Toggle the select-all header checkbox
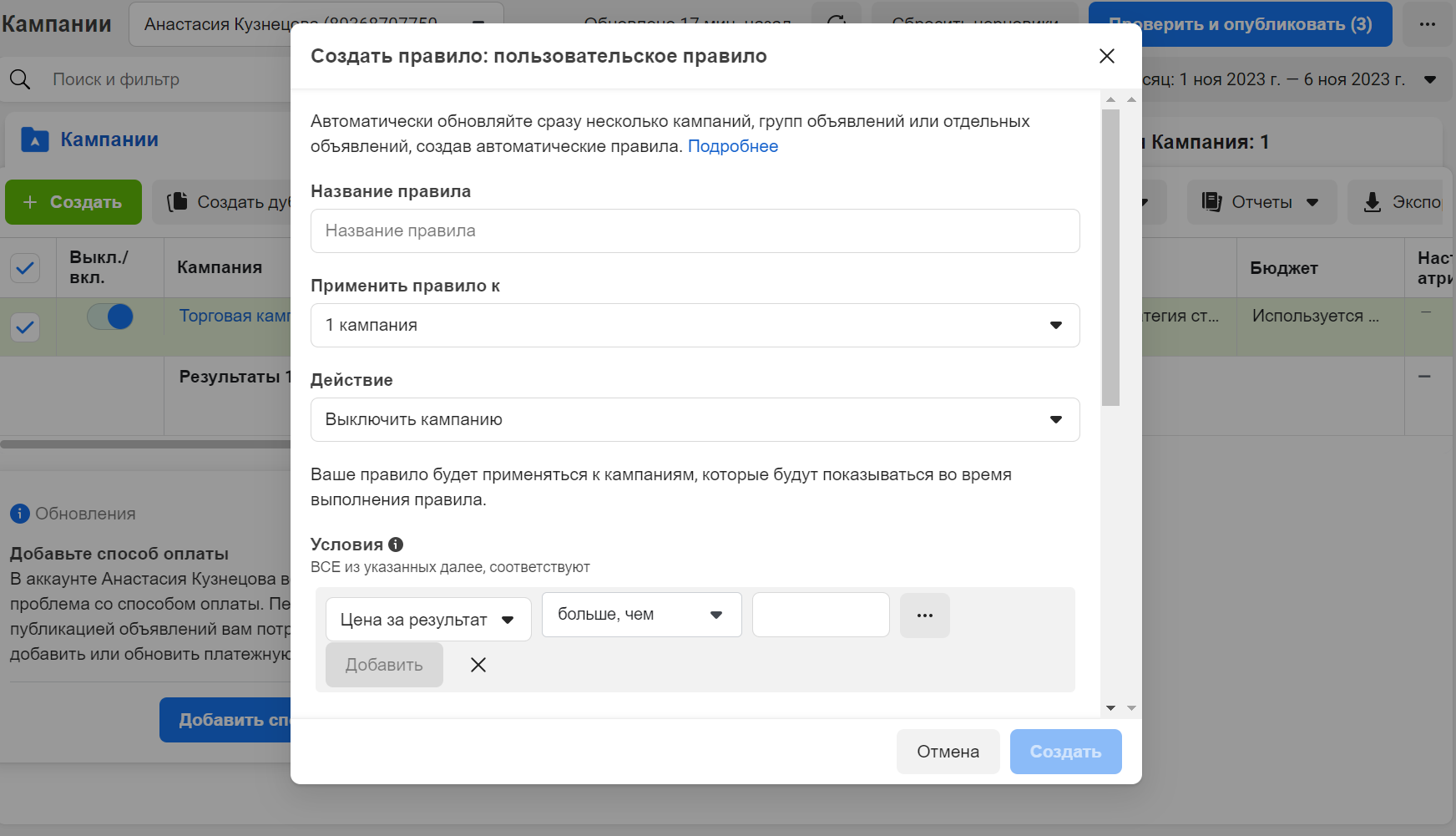Image resolution: width=1456 pixels, height=836 pixels. pos(25,268)
